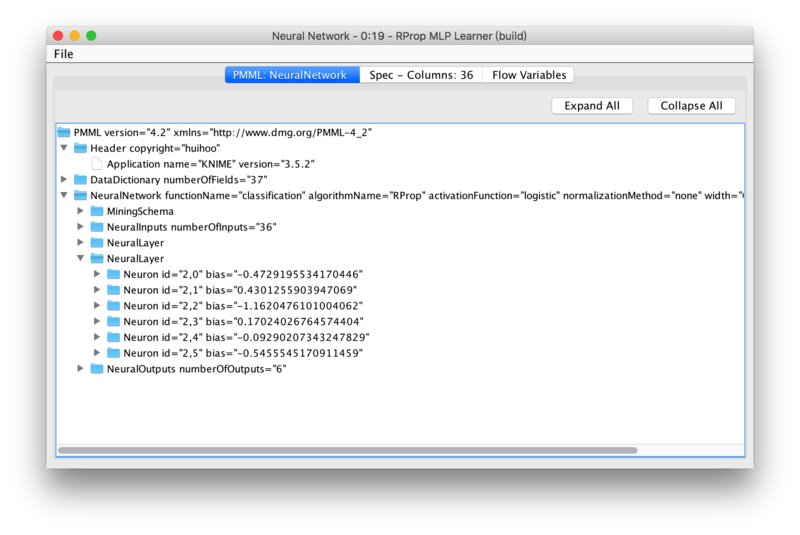Collapse the NeuralNetwork node arrow

(x=65, y=196)
